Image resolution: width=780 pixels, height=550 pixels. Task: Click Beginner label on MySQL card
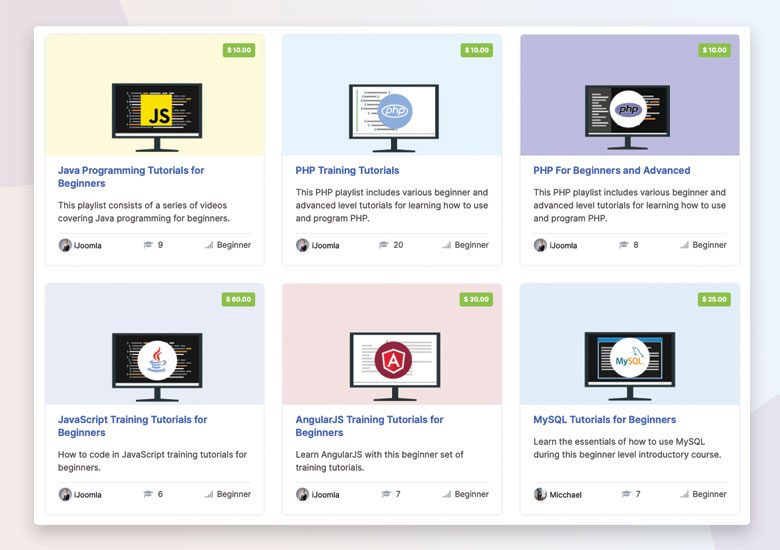[x=709, y=494]
